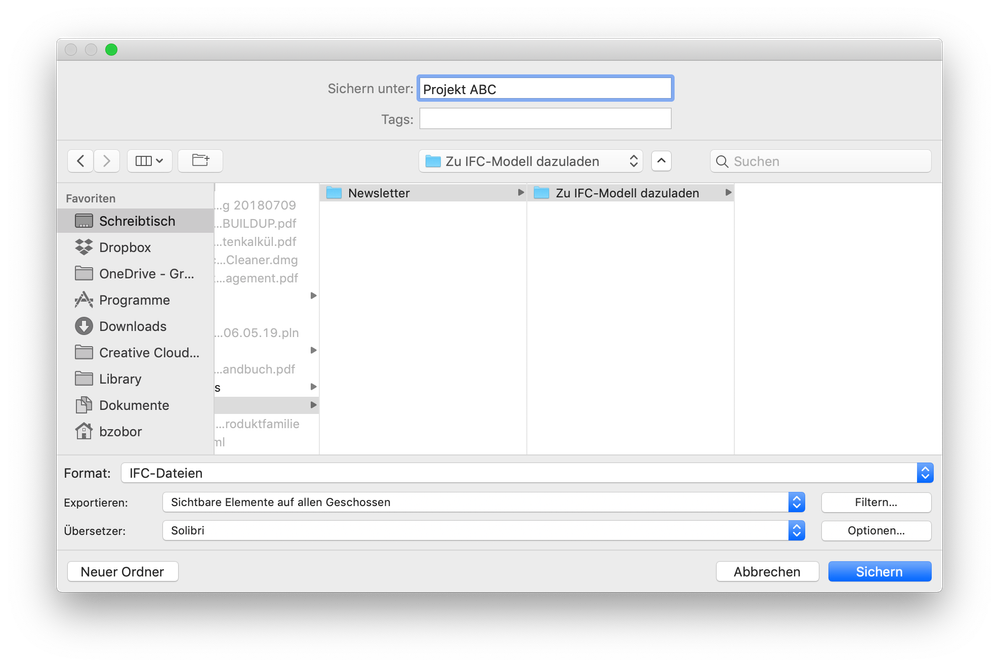Click the Library folder icon
999x667 pixels.
(83, 378)
